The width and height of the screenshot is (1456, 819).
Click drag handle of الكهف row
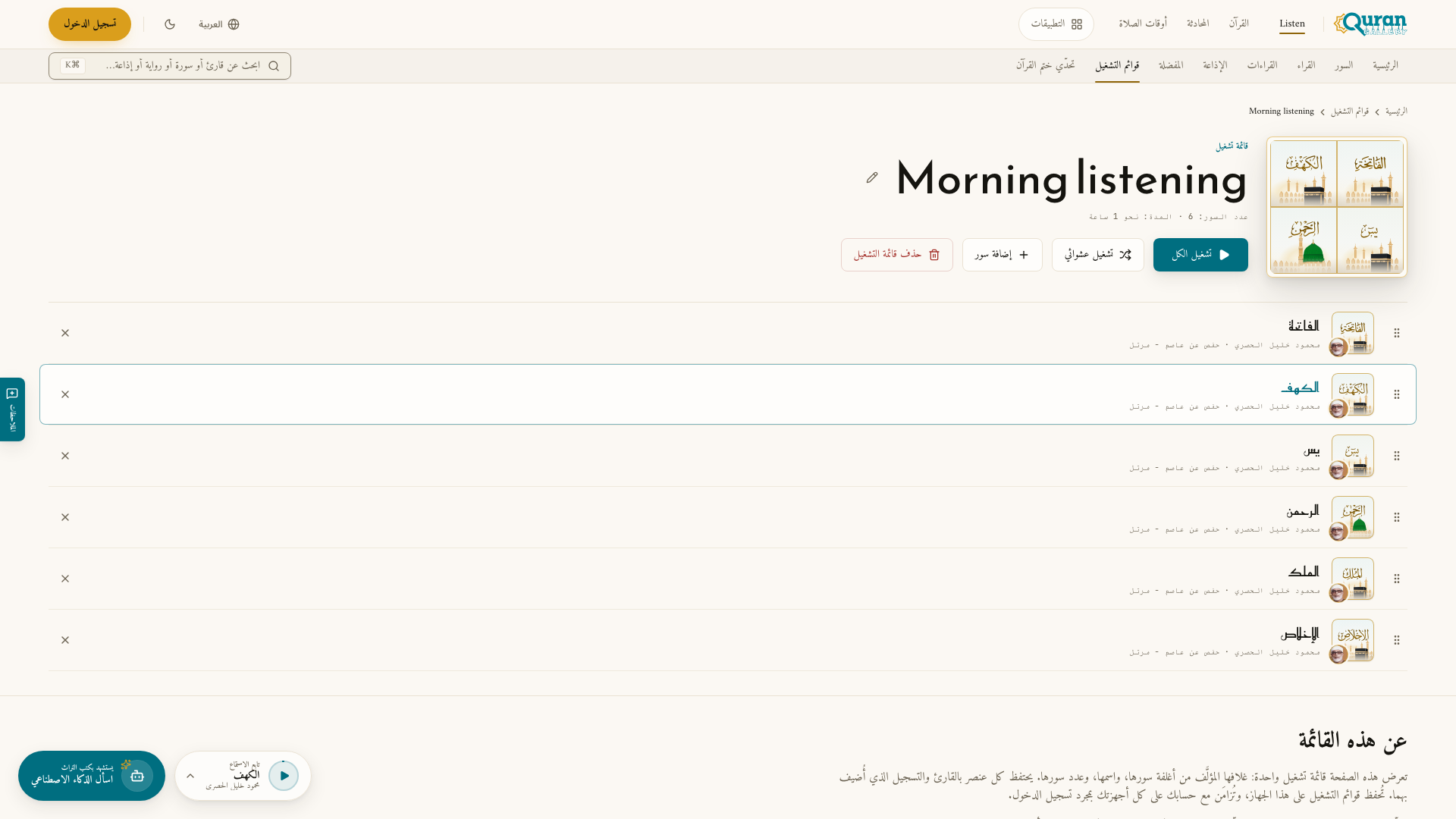coord(1397,394)
